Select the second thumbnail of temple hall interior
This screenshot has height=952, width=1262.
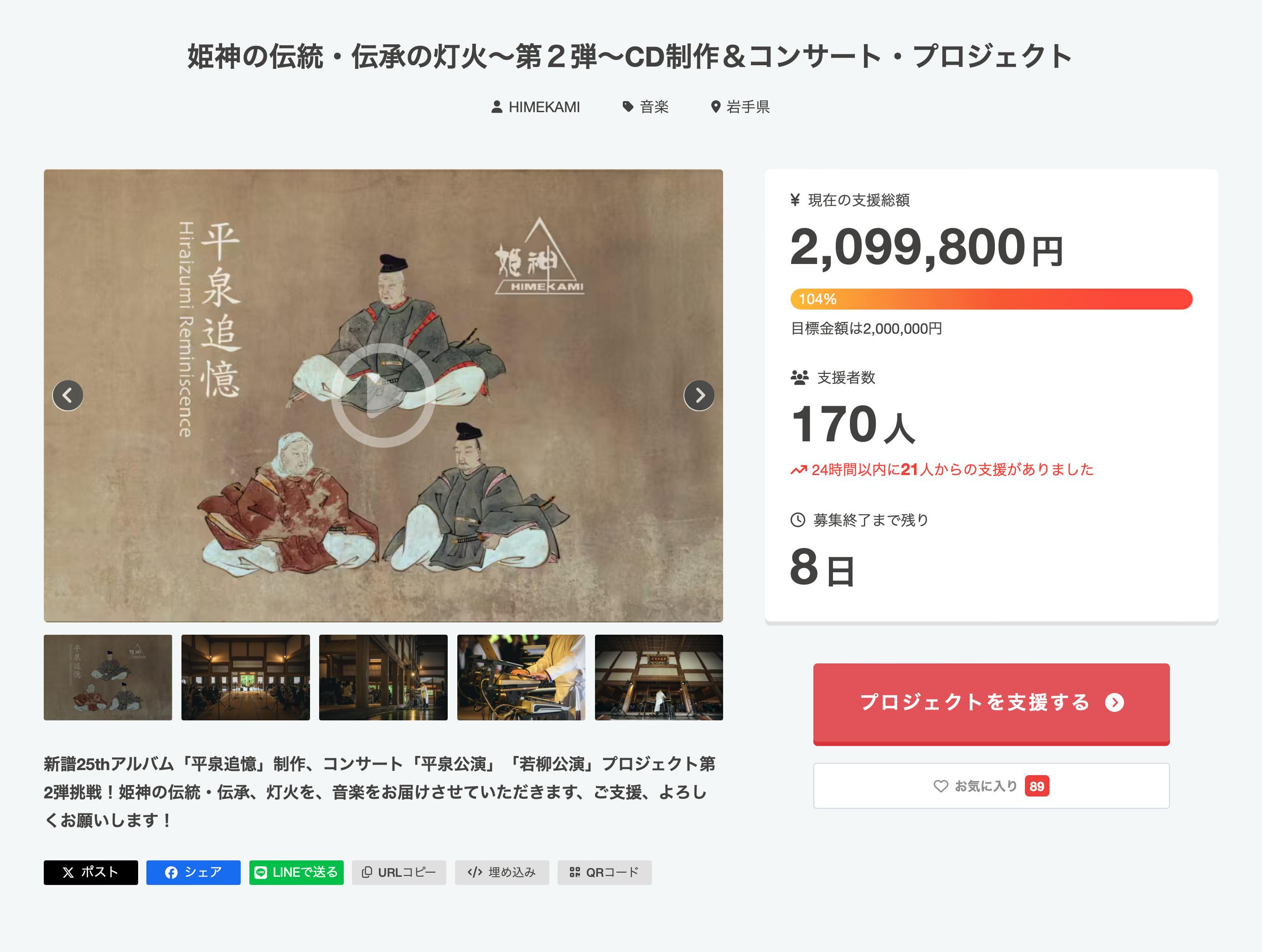pyautogui.click(x=245, y=678)
